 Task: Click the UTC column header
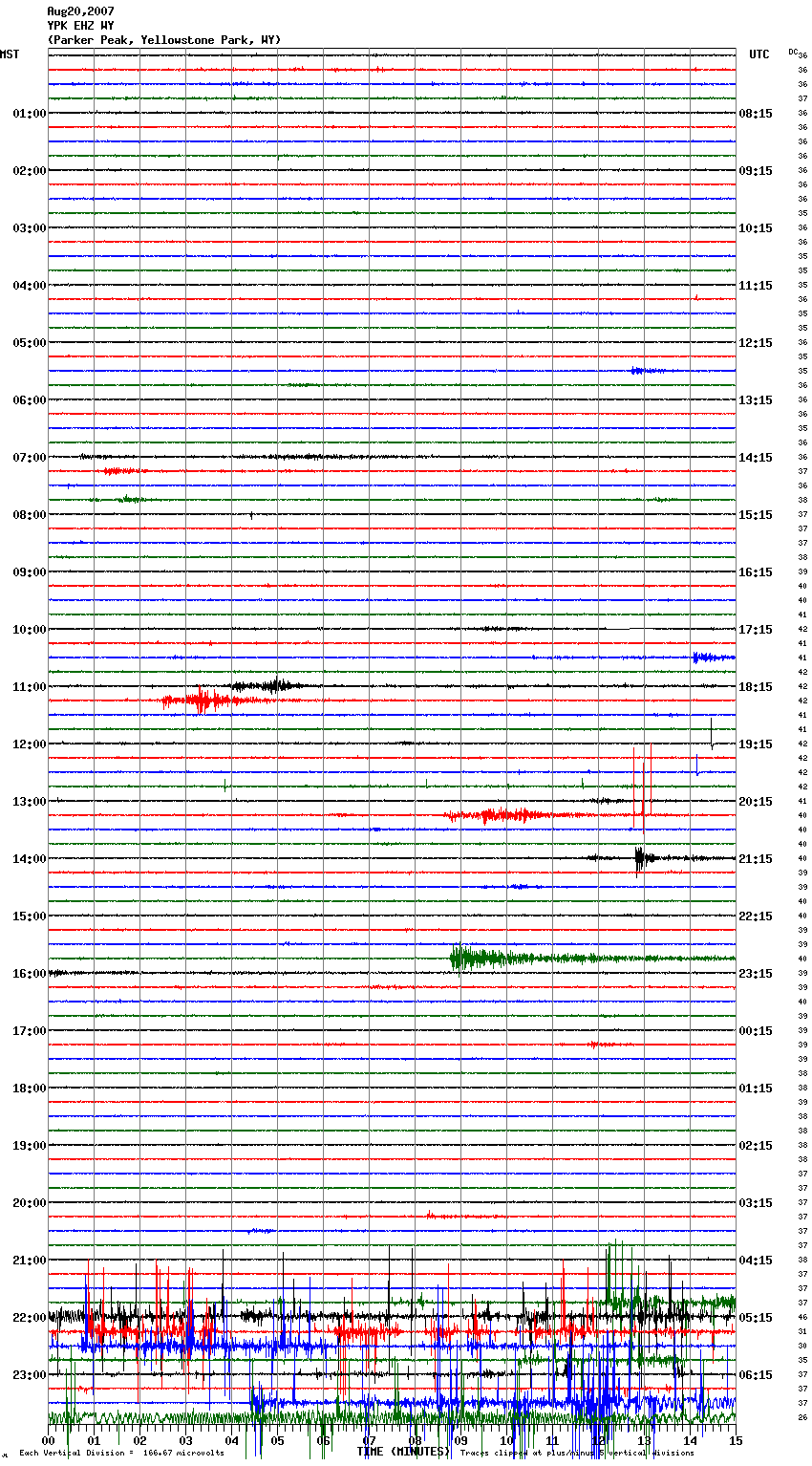759,54
